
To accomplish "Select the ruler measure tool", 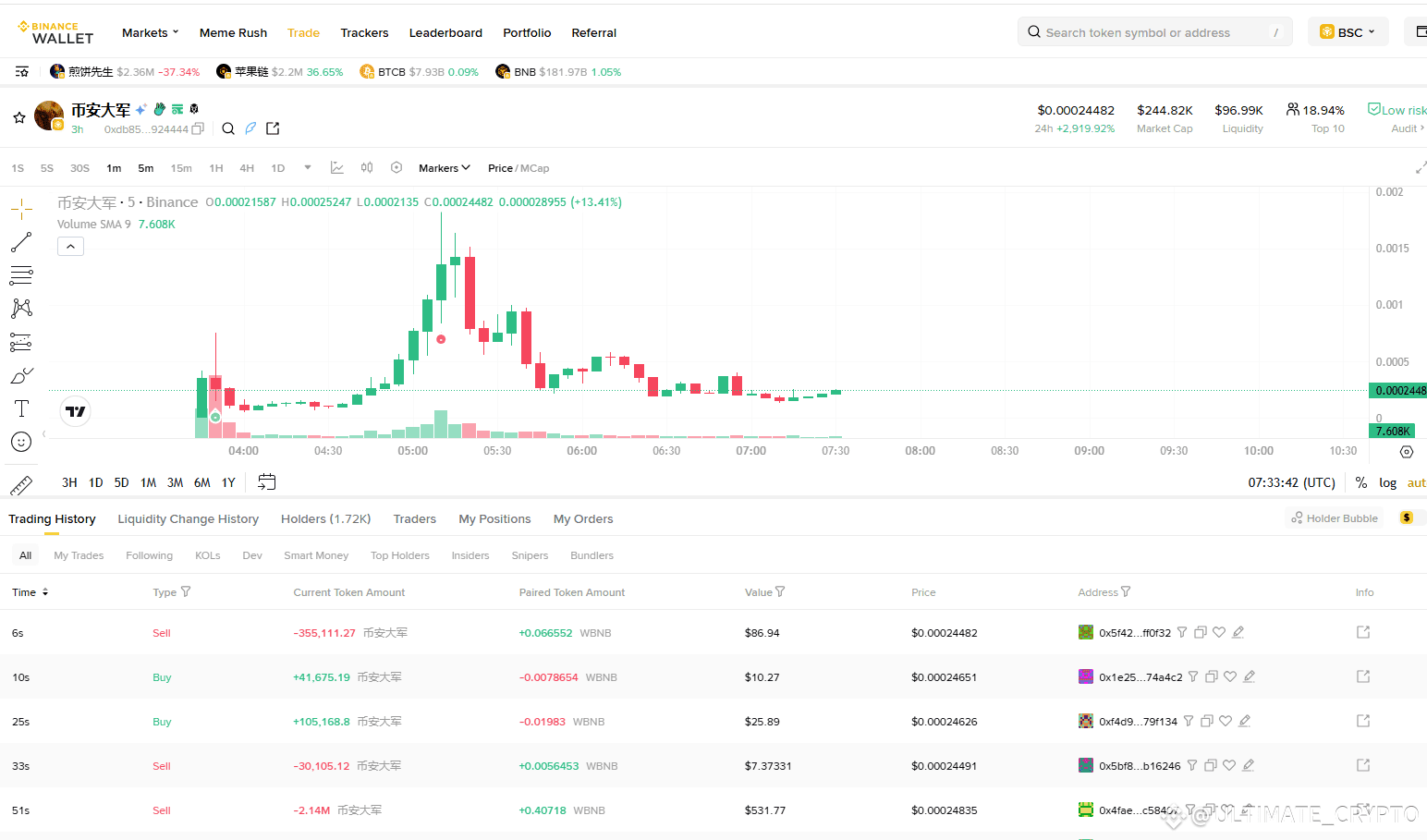I will (x=21, y=484).
